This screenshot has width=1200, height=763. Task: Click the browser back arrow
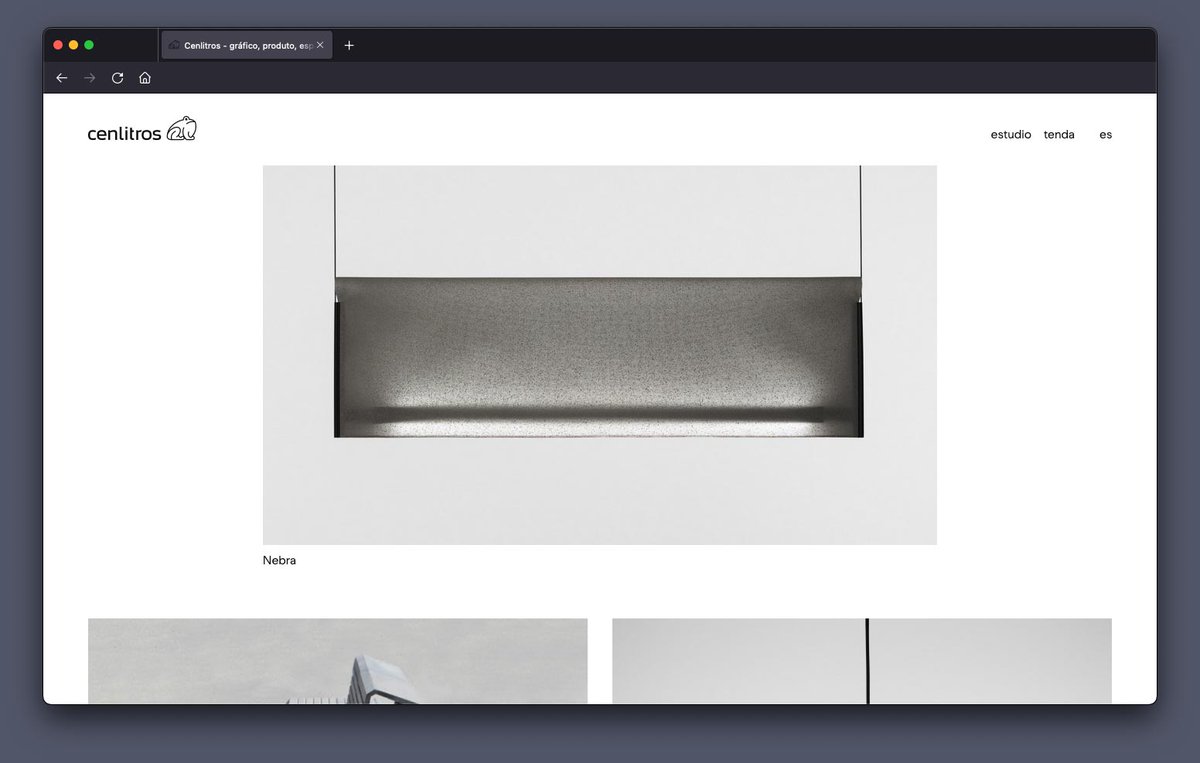pos(62,78)
